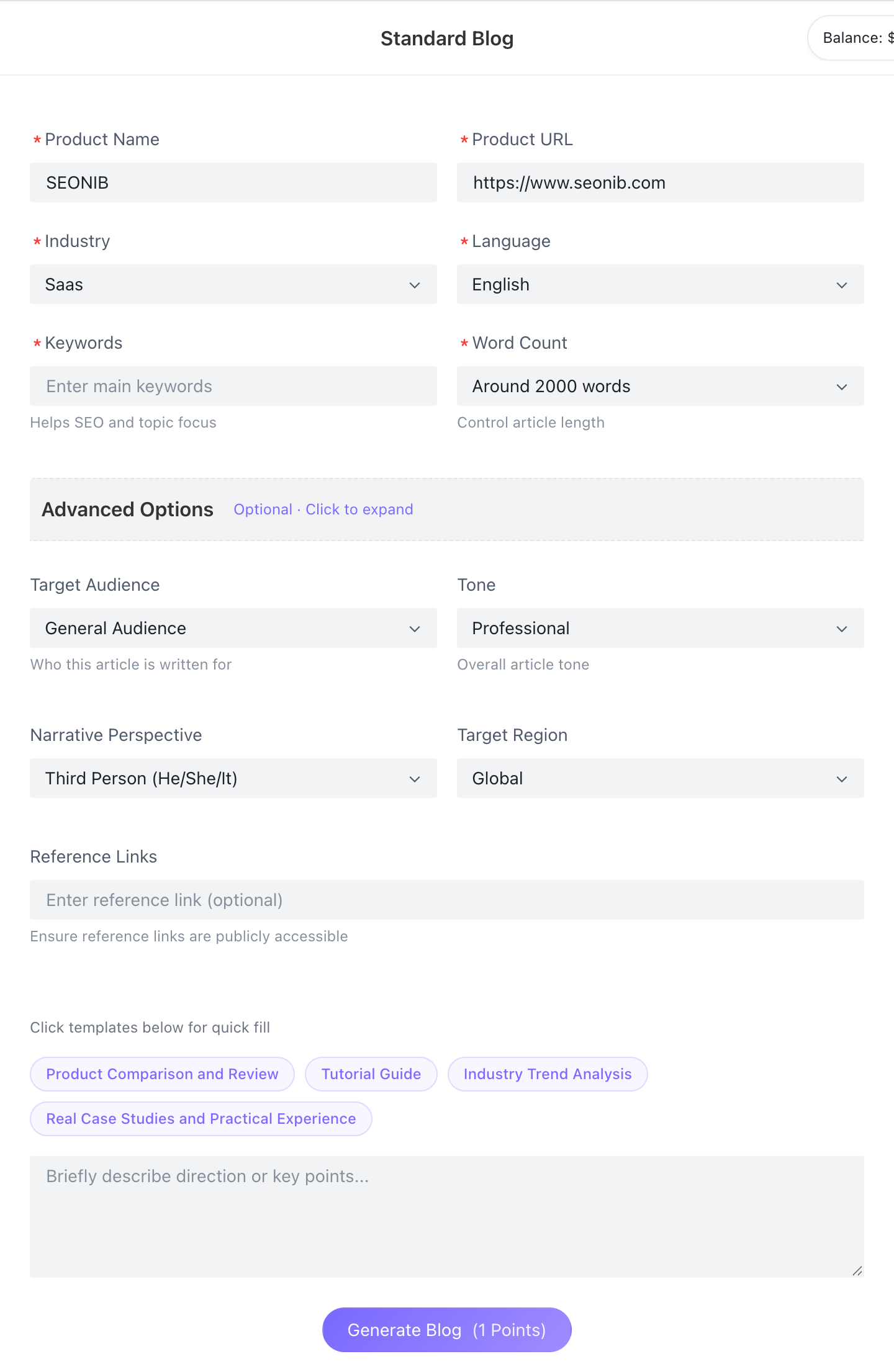Click the Keywords input field
Screen dimensions: 894x1372
click(233, 386)
